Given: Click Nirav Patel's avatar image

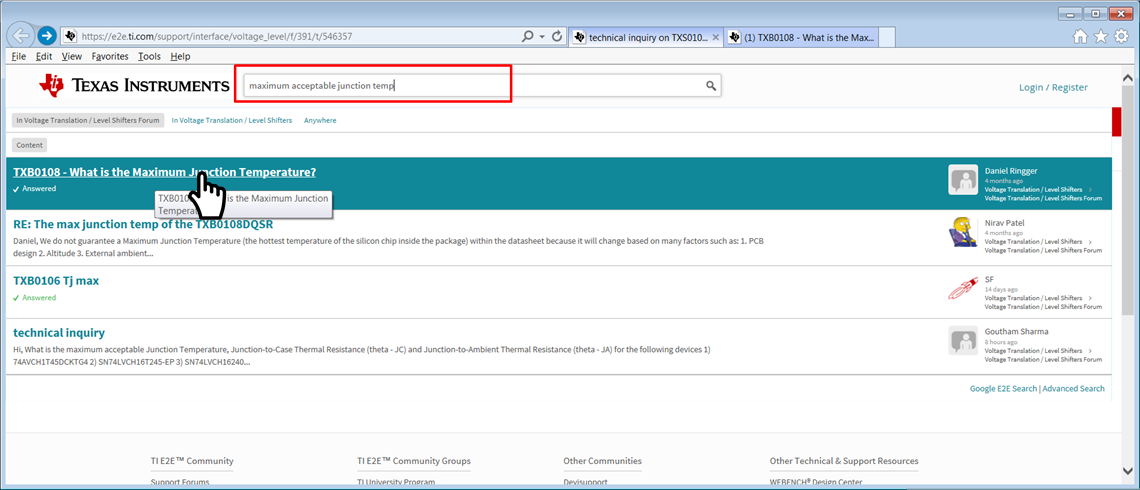Looking at the screenshot, I should click(x=963, y=232).
